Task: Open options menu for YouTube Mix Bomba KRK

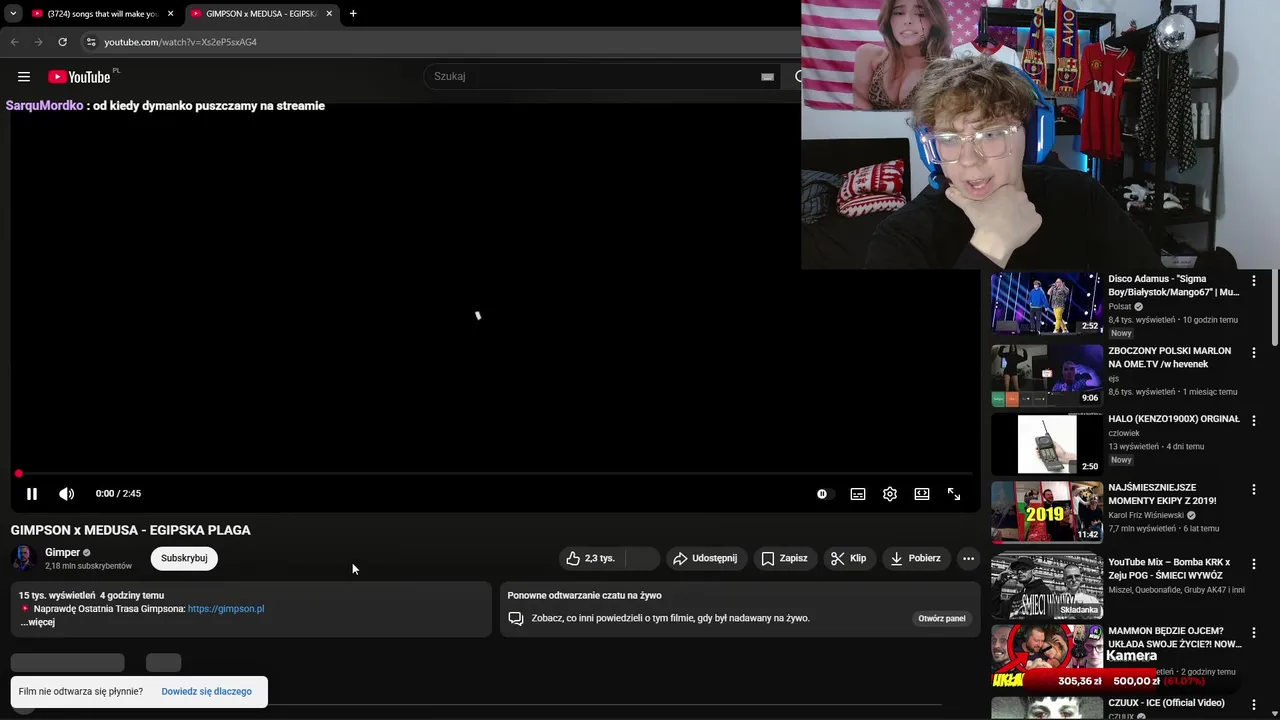Action: 1254,564
